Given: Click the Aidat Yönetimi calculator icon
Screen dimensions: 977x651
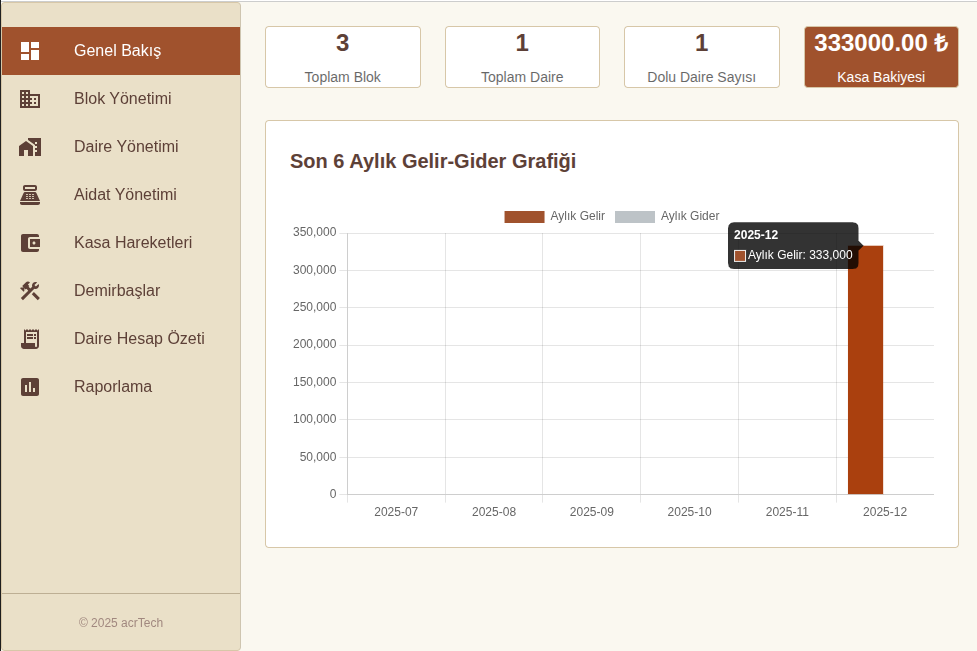Looking at the screenshot, I should (30, 194).
